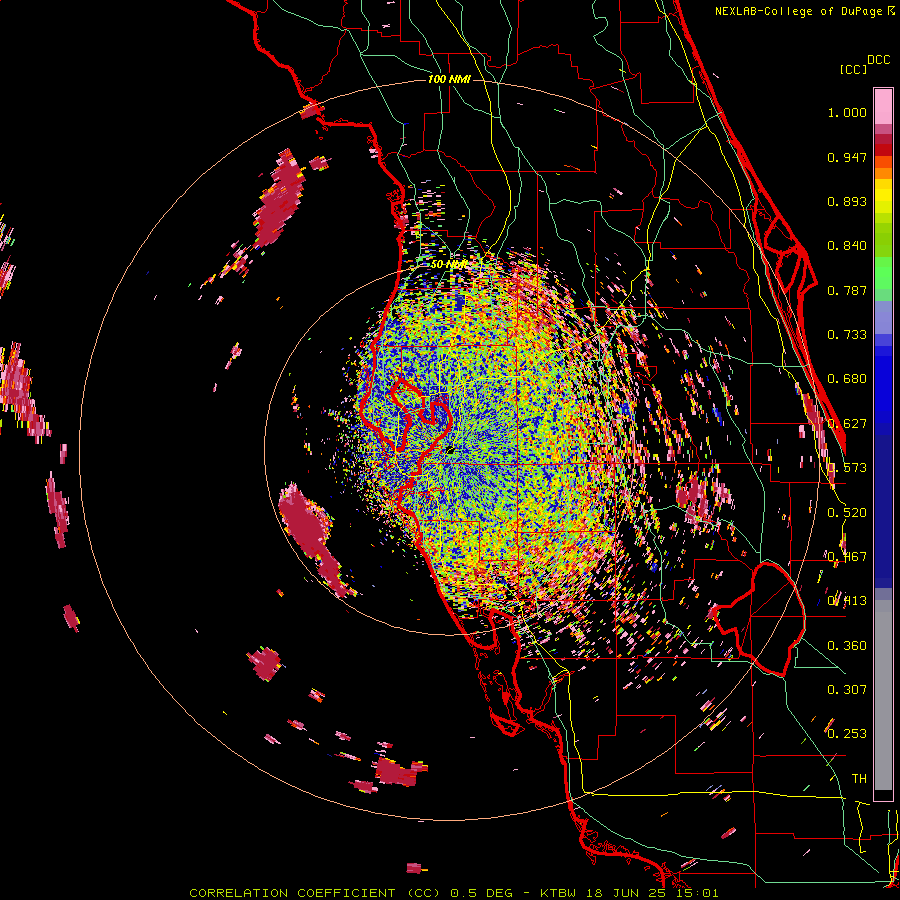The height and width of the screenshot is (900, 900).
Task: Select the 0.413 legend value
Action: 847,601
